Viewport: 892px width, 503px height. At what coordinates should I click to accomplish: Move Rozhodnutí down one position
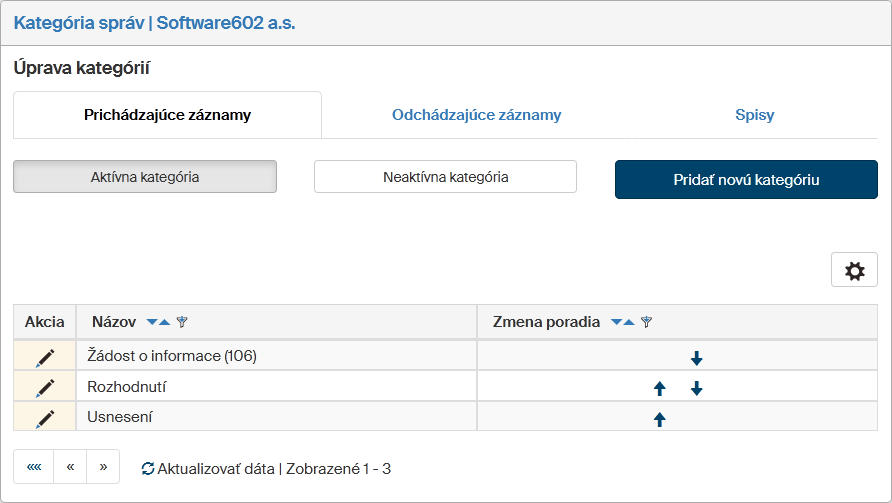pyautogui.click(x=696, y=389)
